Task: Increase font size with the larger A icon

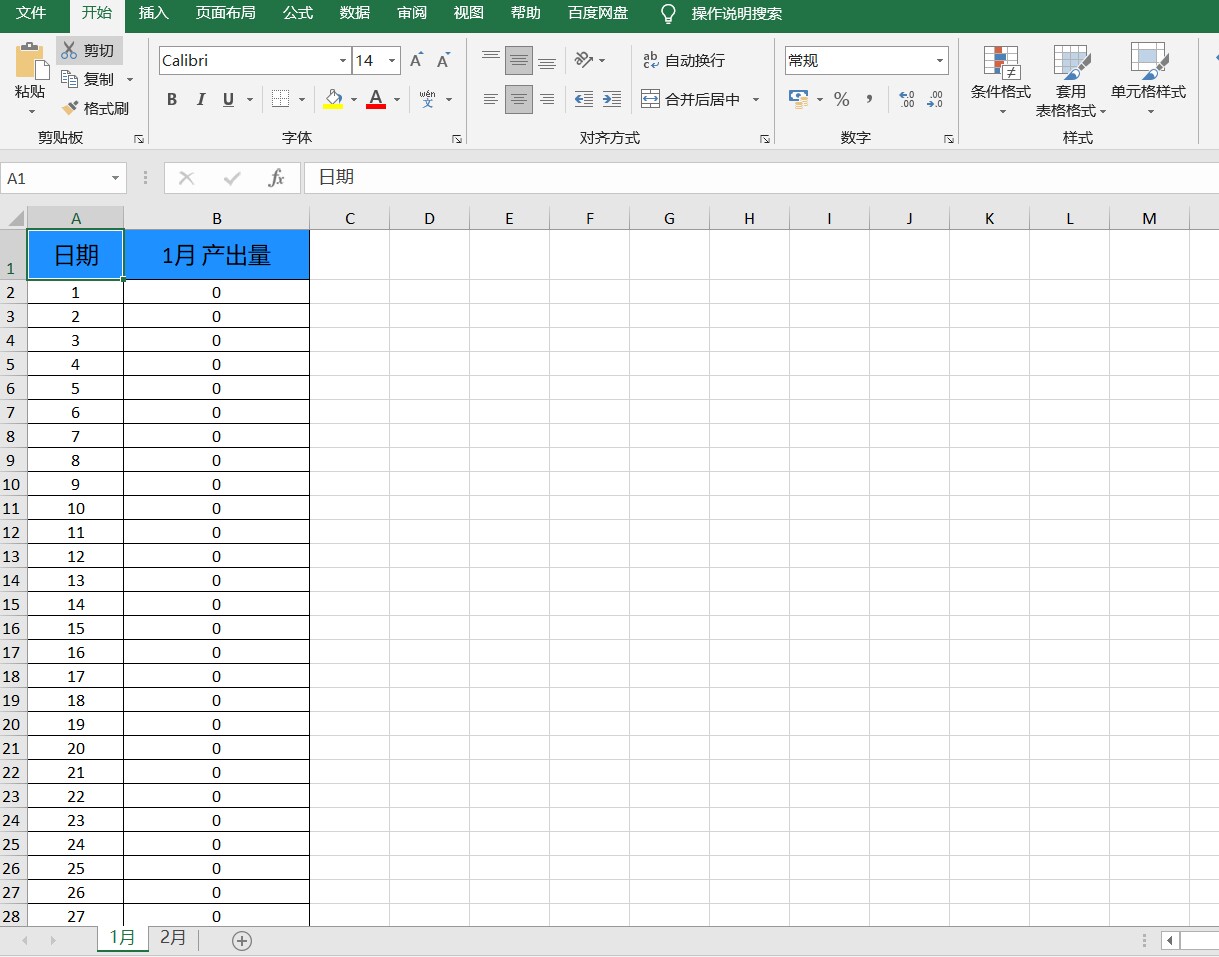Action: pos(417,61)
